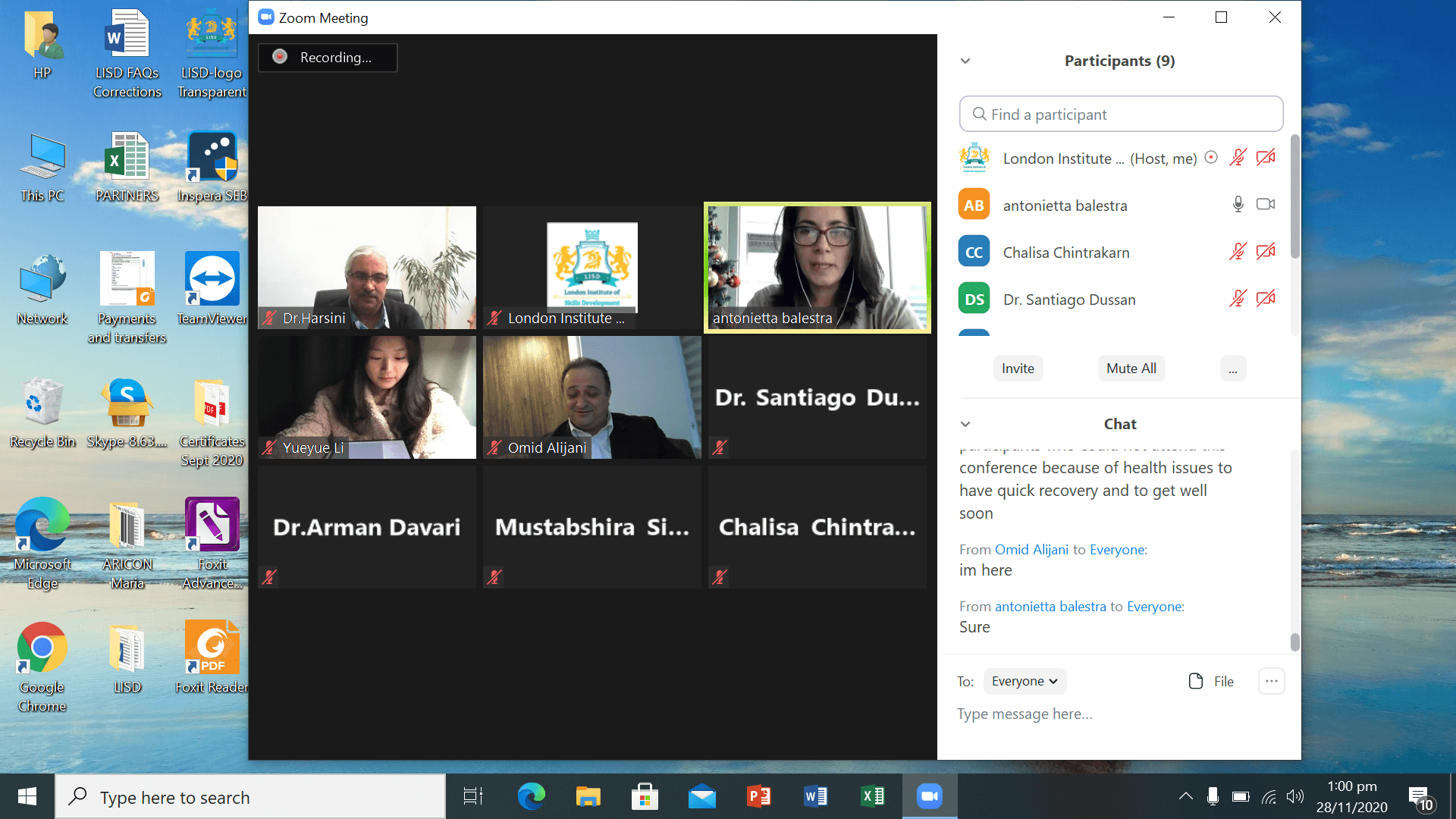
Task: Open more options beside Mute All
Action: pos(1233,369)
